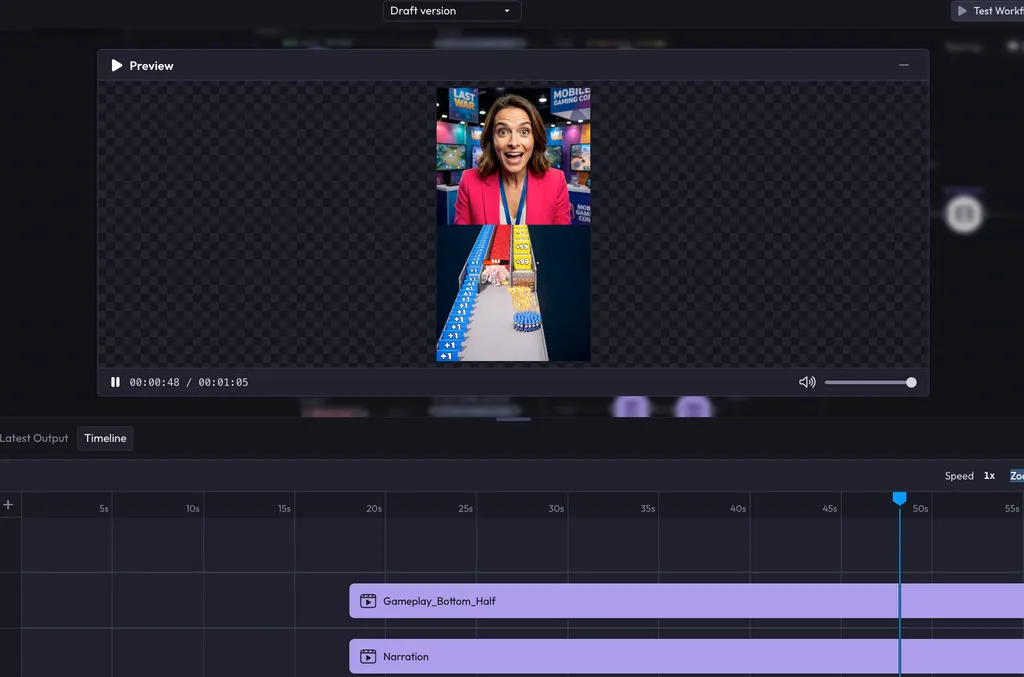Pause the preview playback
The image size is (1024, 677).
pyautogui.click(x=116, y=382)
